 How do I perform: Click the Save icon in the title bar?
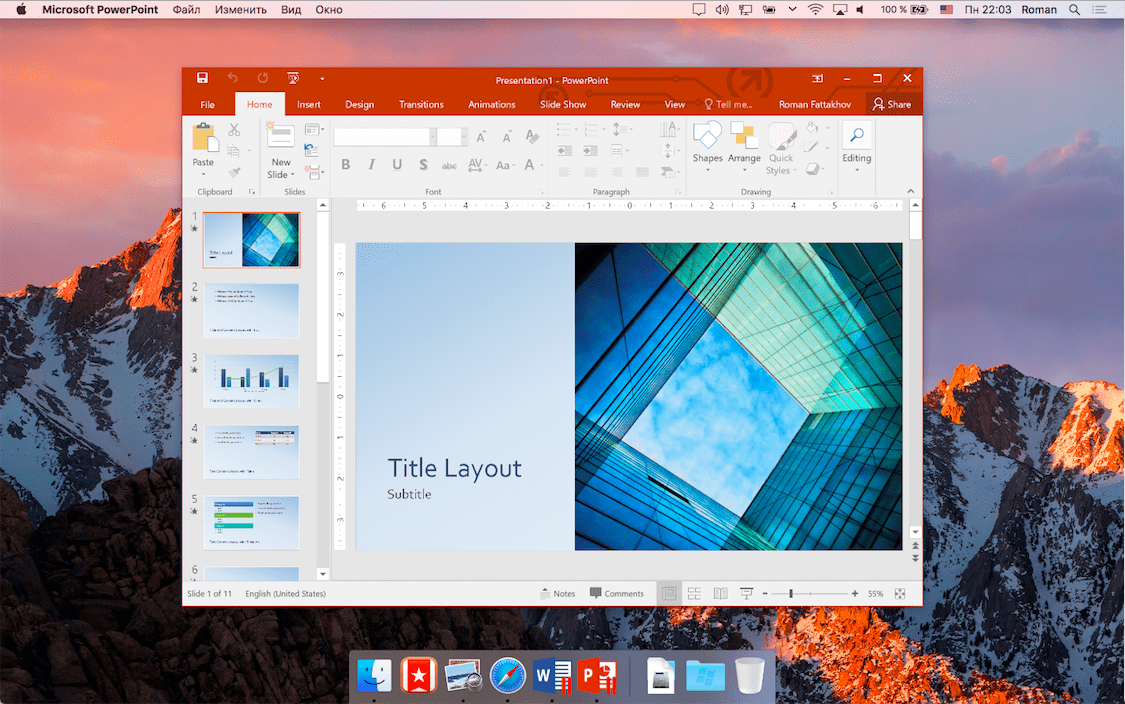tap(202, 78)
